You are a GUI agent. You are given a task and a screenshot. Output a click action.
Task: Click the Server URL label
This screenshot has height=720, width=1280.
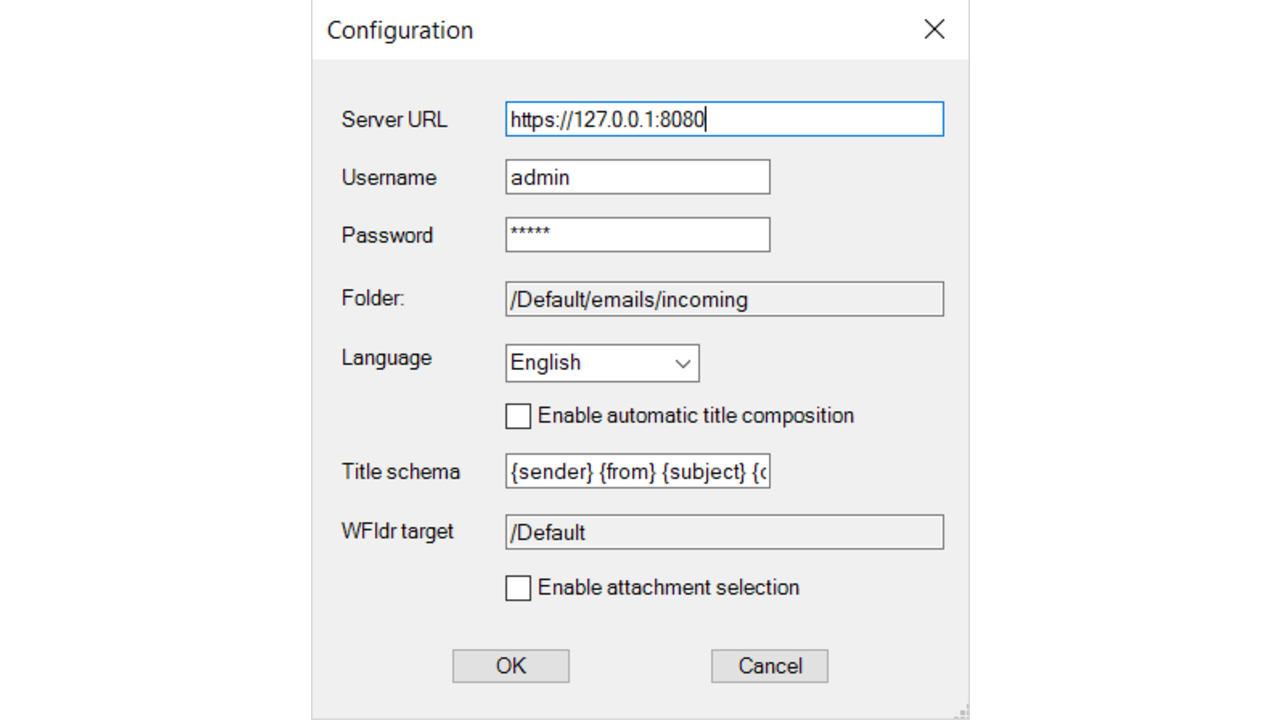(393, 119)
